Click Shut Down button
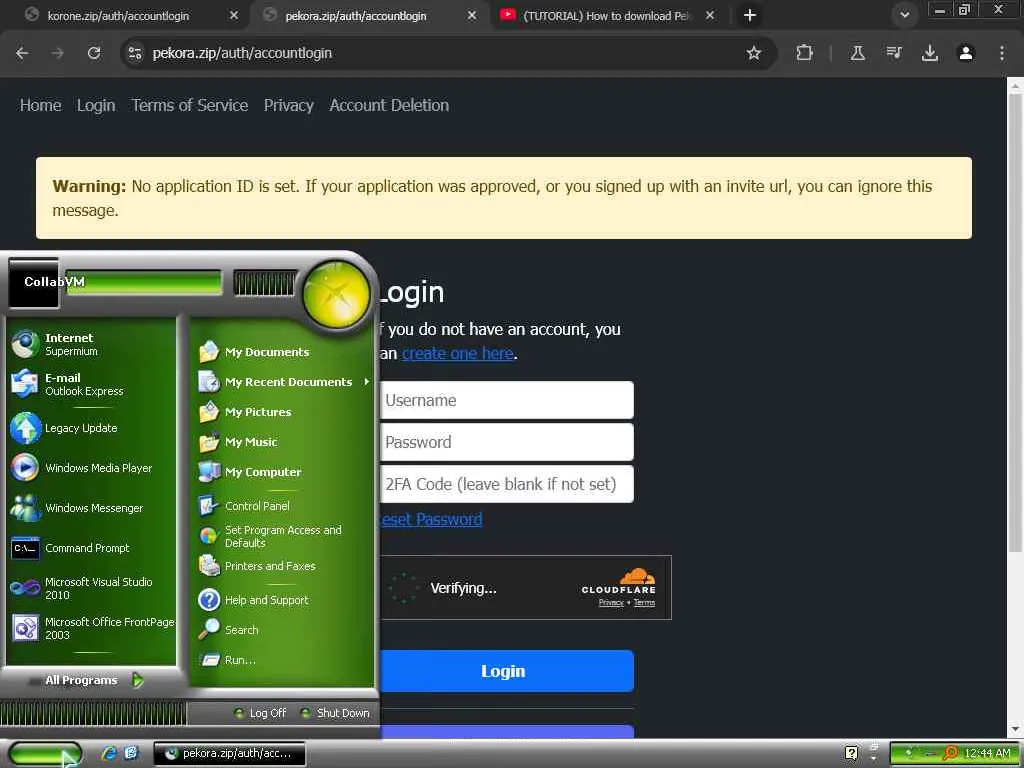 tap(335, 713)
